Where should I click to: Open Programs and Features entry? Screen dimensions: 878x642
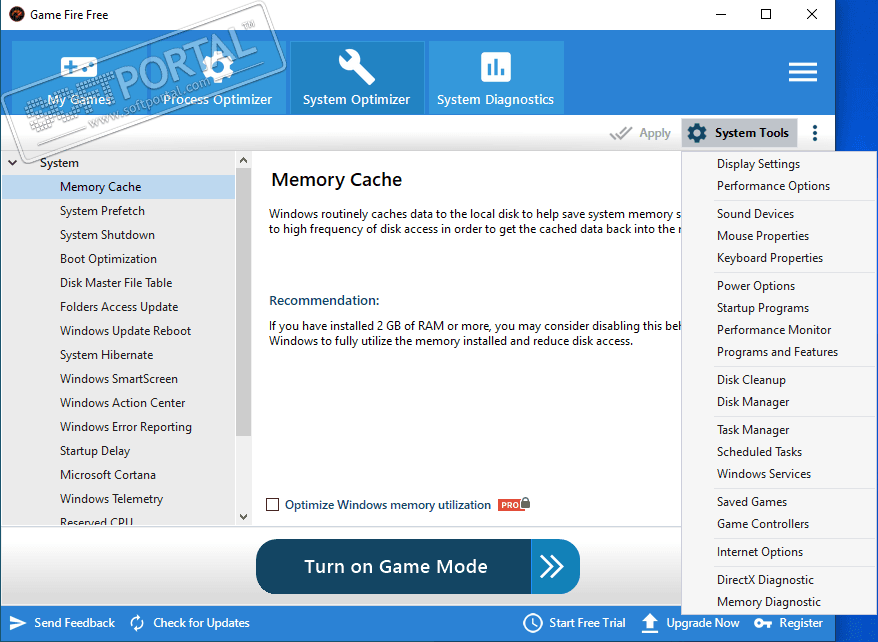[777, 352]
